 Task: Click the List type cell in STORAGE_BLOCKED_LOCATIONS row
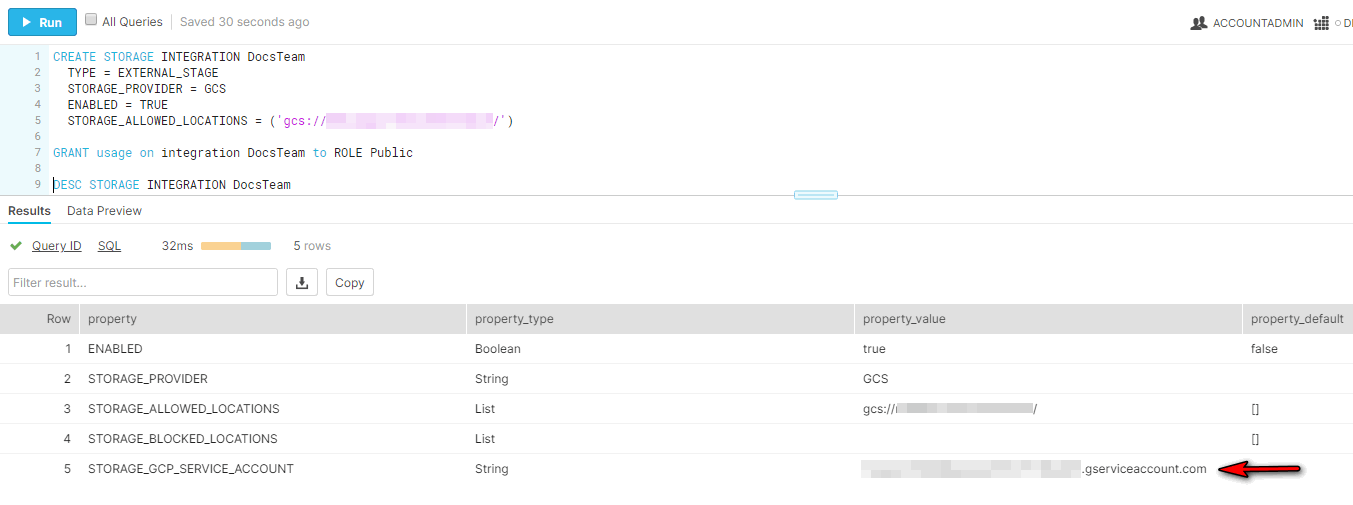click(x=660, y=439)
